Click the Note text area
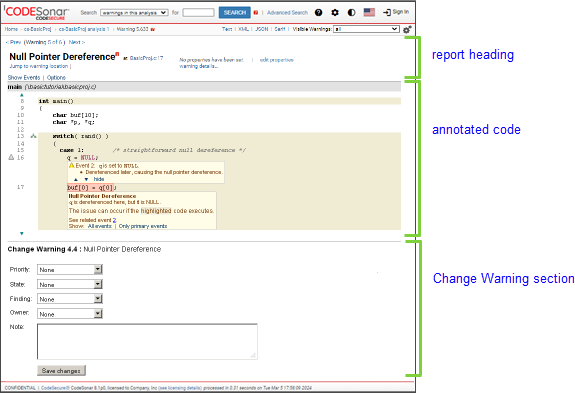The image size is (575, 393). [147, 341]
